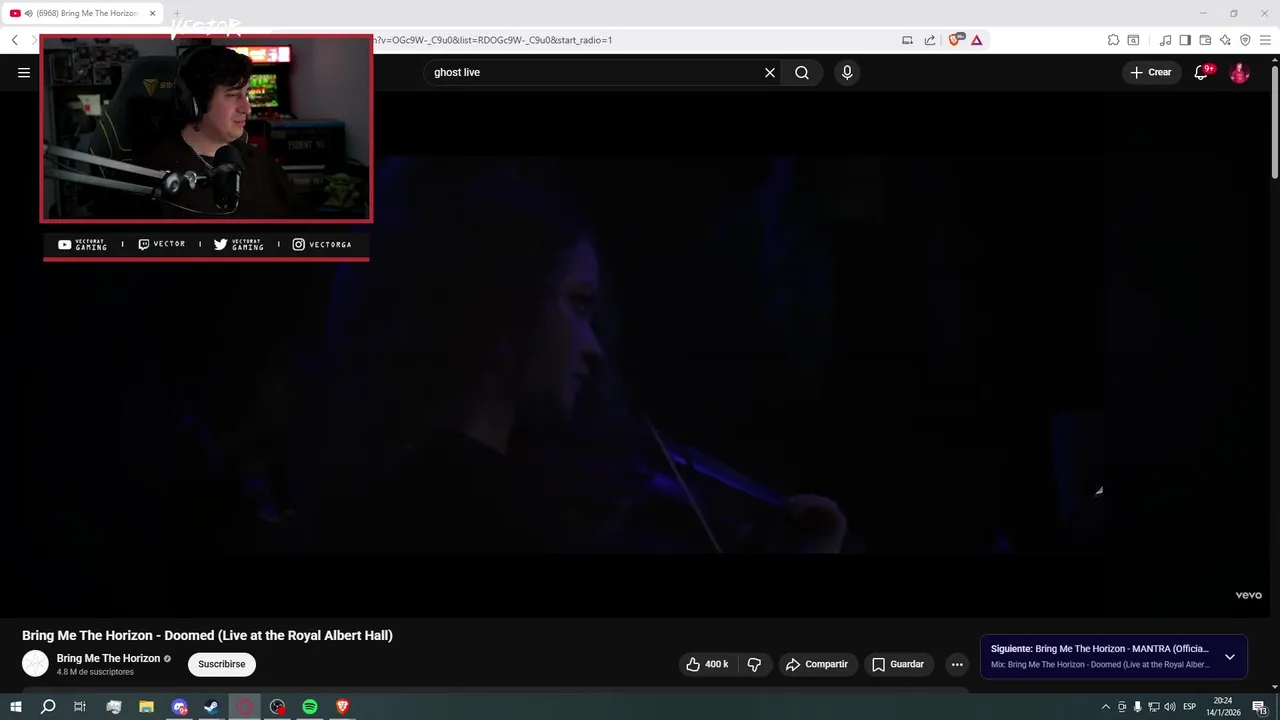Image resolution: width=1280 pixels, height=720 pixels.
Task: Open the Bring Me The Horizon channel name
Action: click(x=108, y=658)
